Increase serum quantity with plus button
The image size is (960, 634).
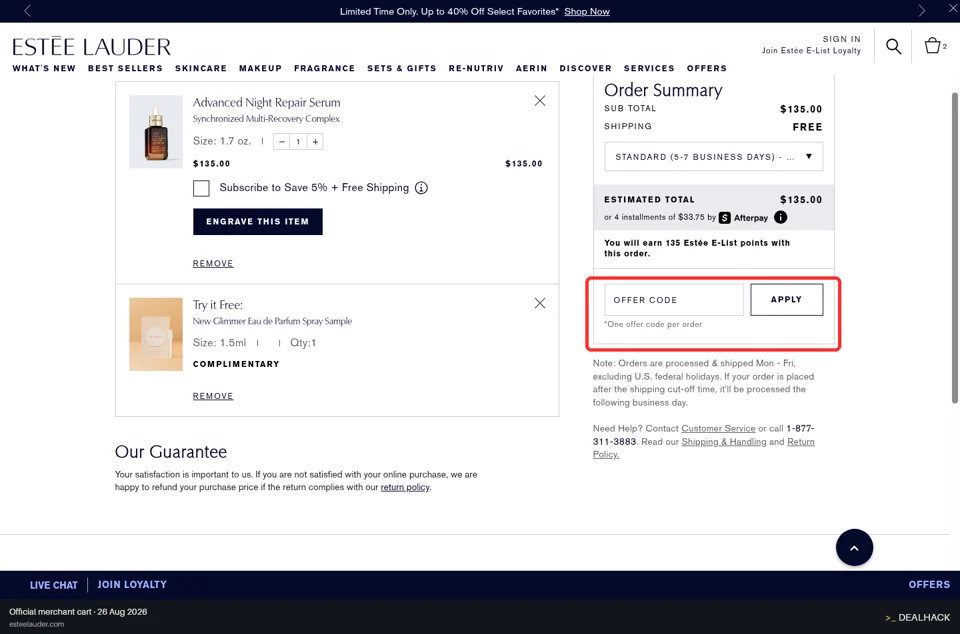[x=315, y=141]
